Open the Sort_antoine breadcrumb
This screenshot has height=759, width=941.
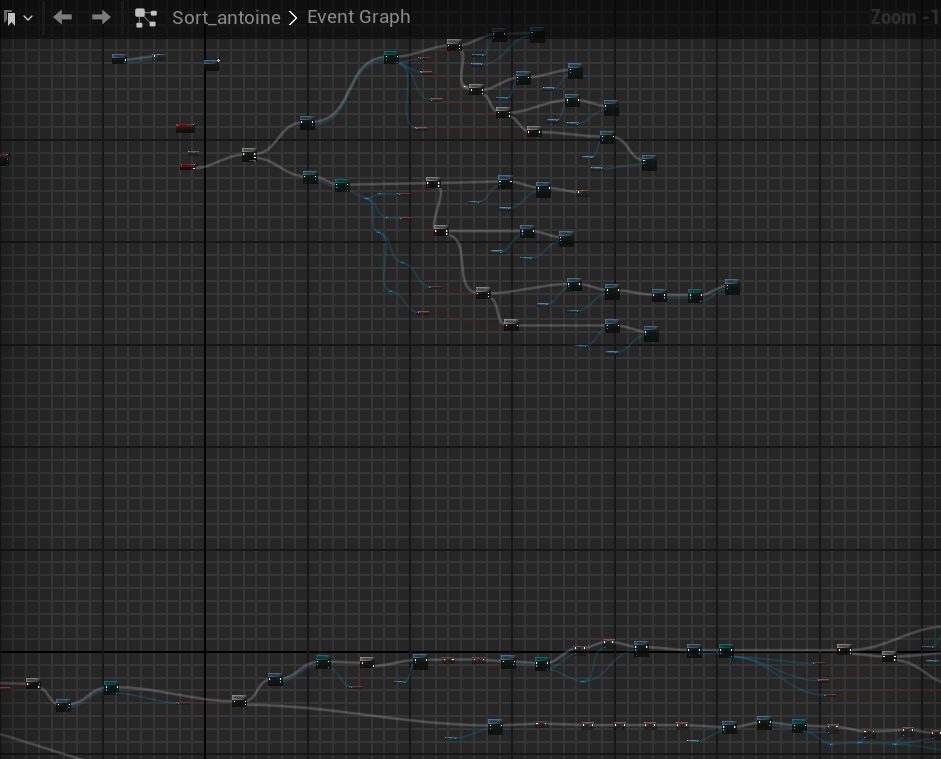click(226, 18)
